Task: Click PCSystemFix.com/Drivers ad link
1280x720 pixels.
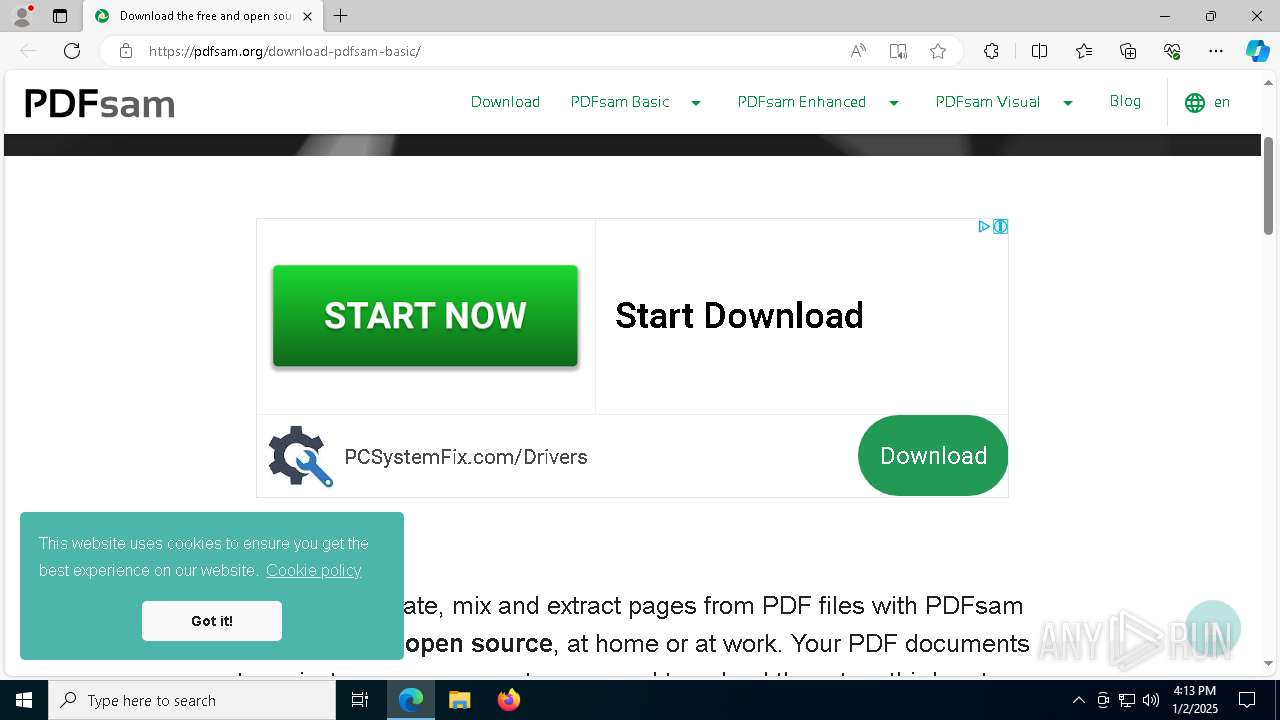Action: click(x=466, y=457)
